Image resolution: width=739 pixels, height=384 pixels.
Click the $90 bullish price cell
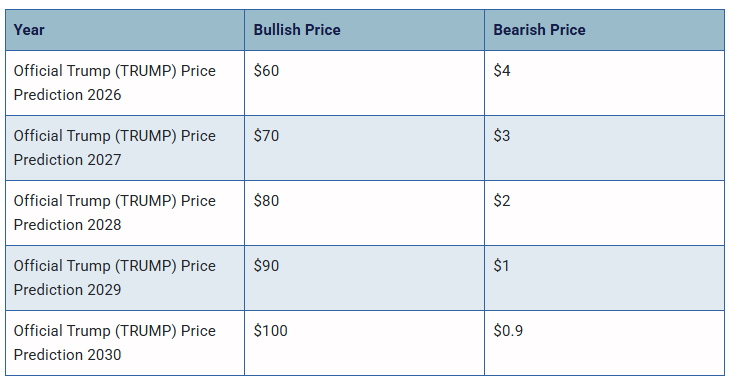click(x=364, y=278)
